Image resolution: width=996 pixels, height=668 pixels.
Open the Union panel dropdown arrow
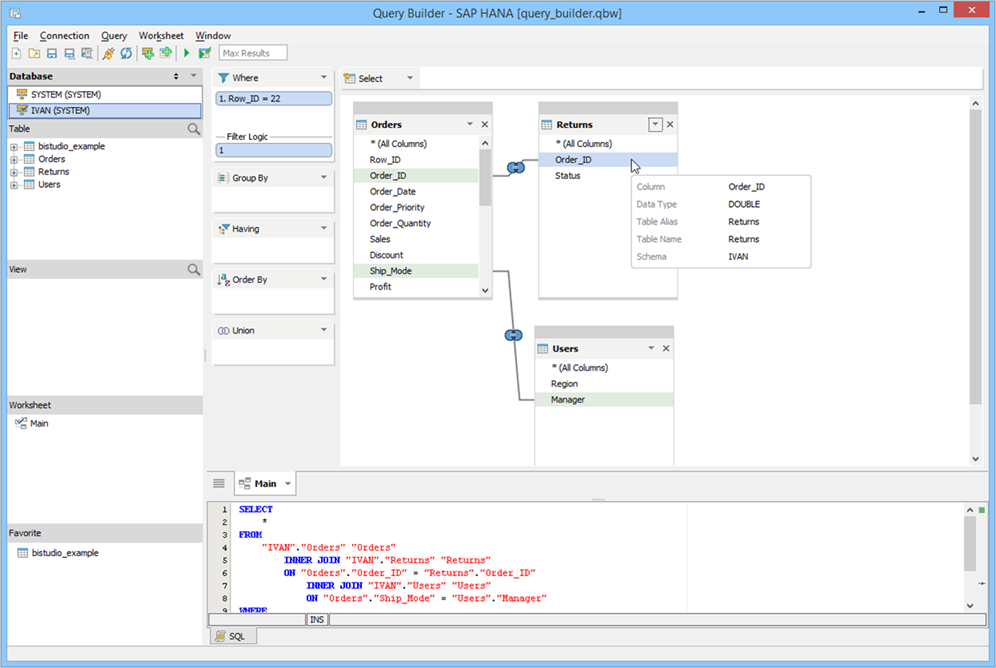[323, 330]
